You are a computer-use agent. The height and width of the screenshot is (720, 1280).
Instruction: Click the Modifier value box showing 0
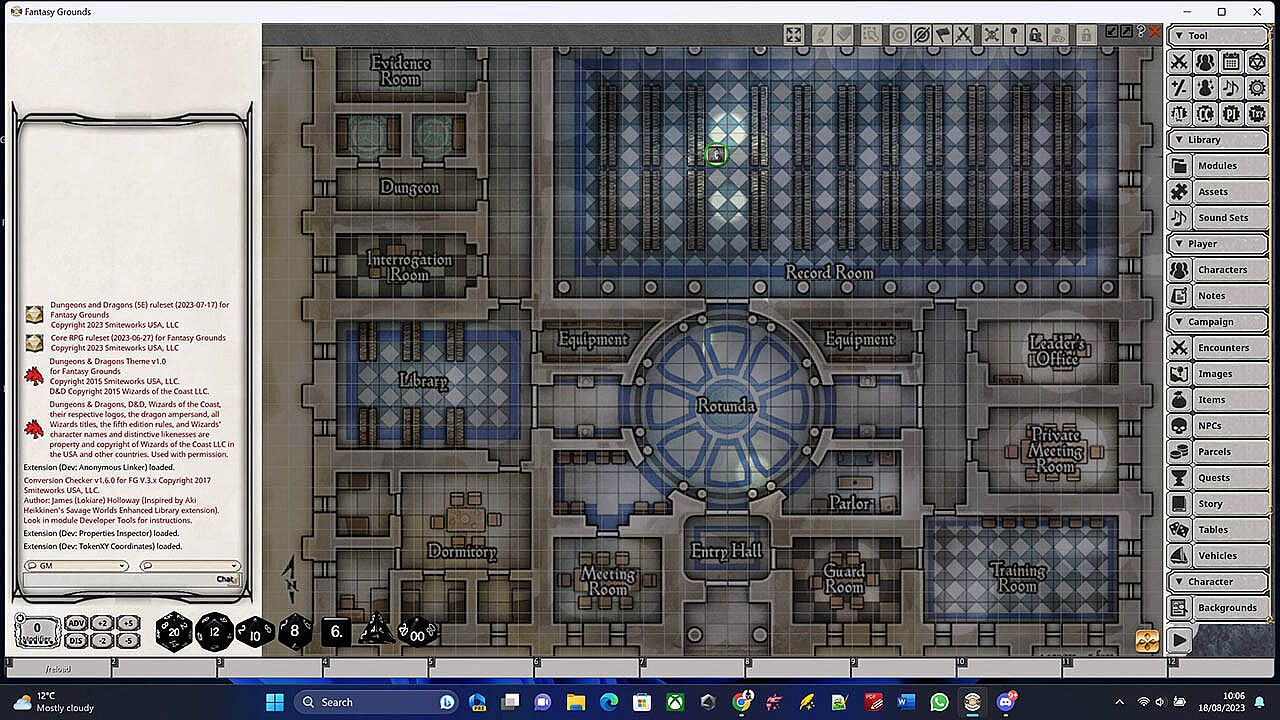tap(38, 631)
